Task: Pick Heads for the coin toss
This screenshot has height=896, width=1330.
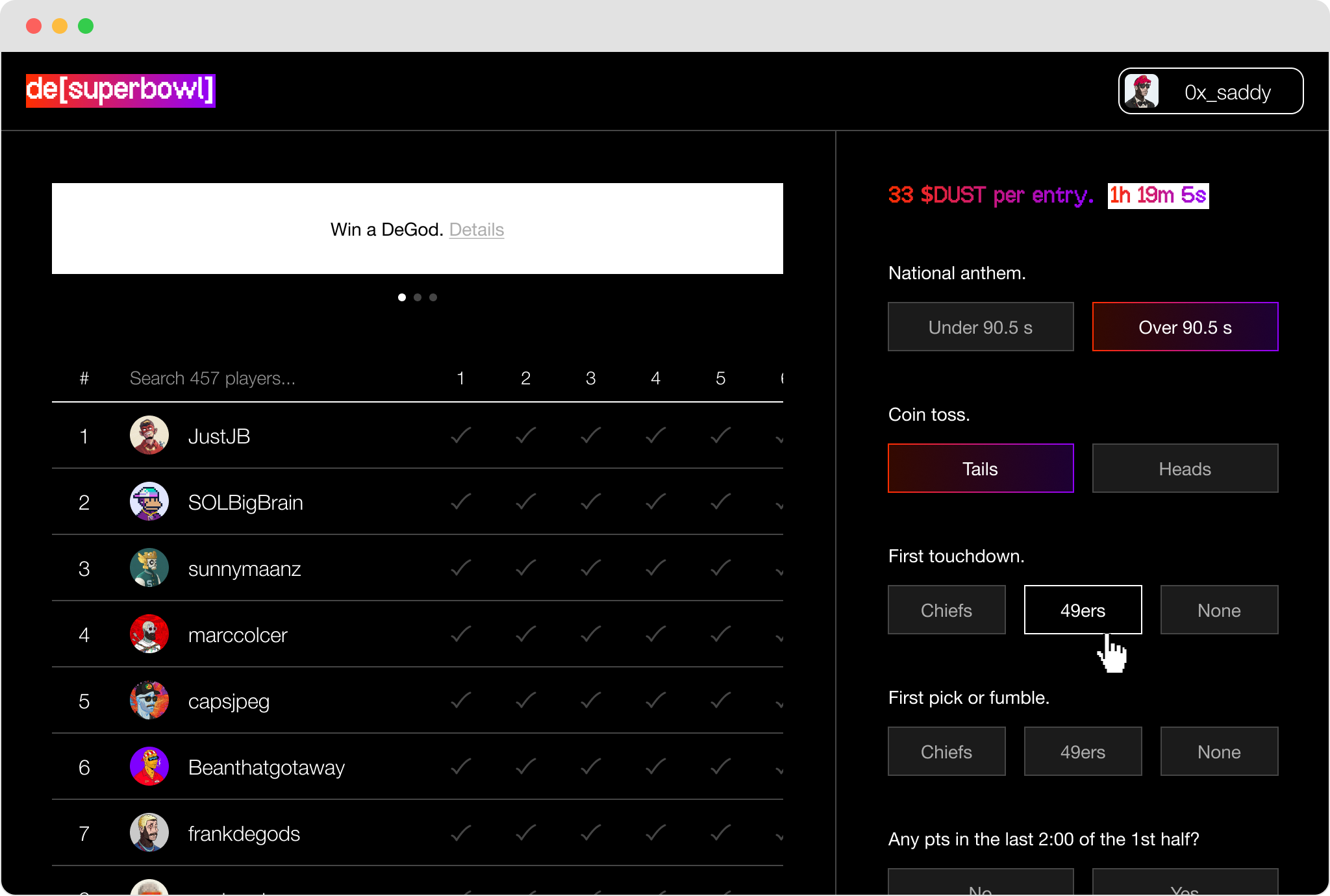Action: click(1185, 468)
